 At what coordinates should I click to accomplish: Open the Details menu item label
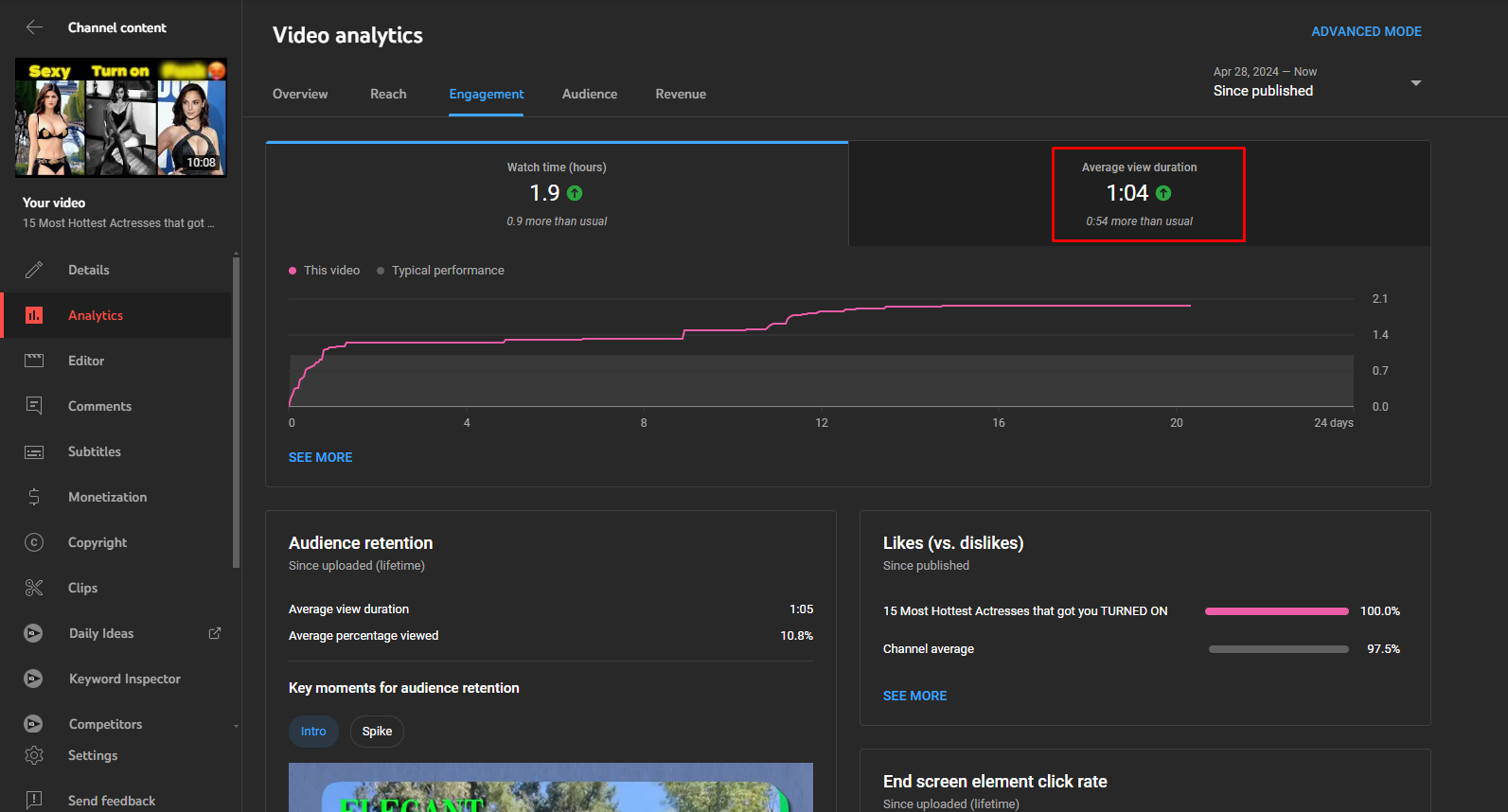coord(89,270)
